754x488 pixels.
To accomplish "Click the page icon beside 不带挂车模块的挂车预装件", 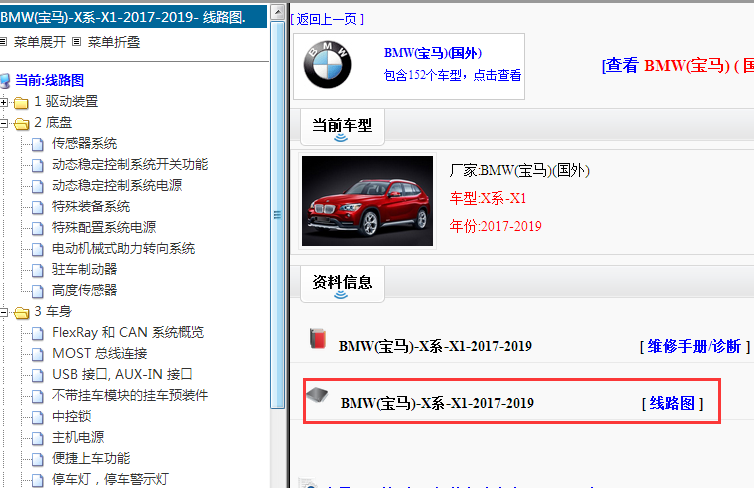I will pos(38,396).
